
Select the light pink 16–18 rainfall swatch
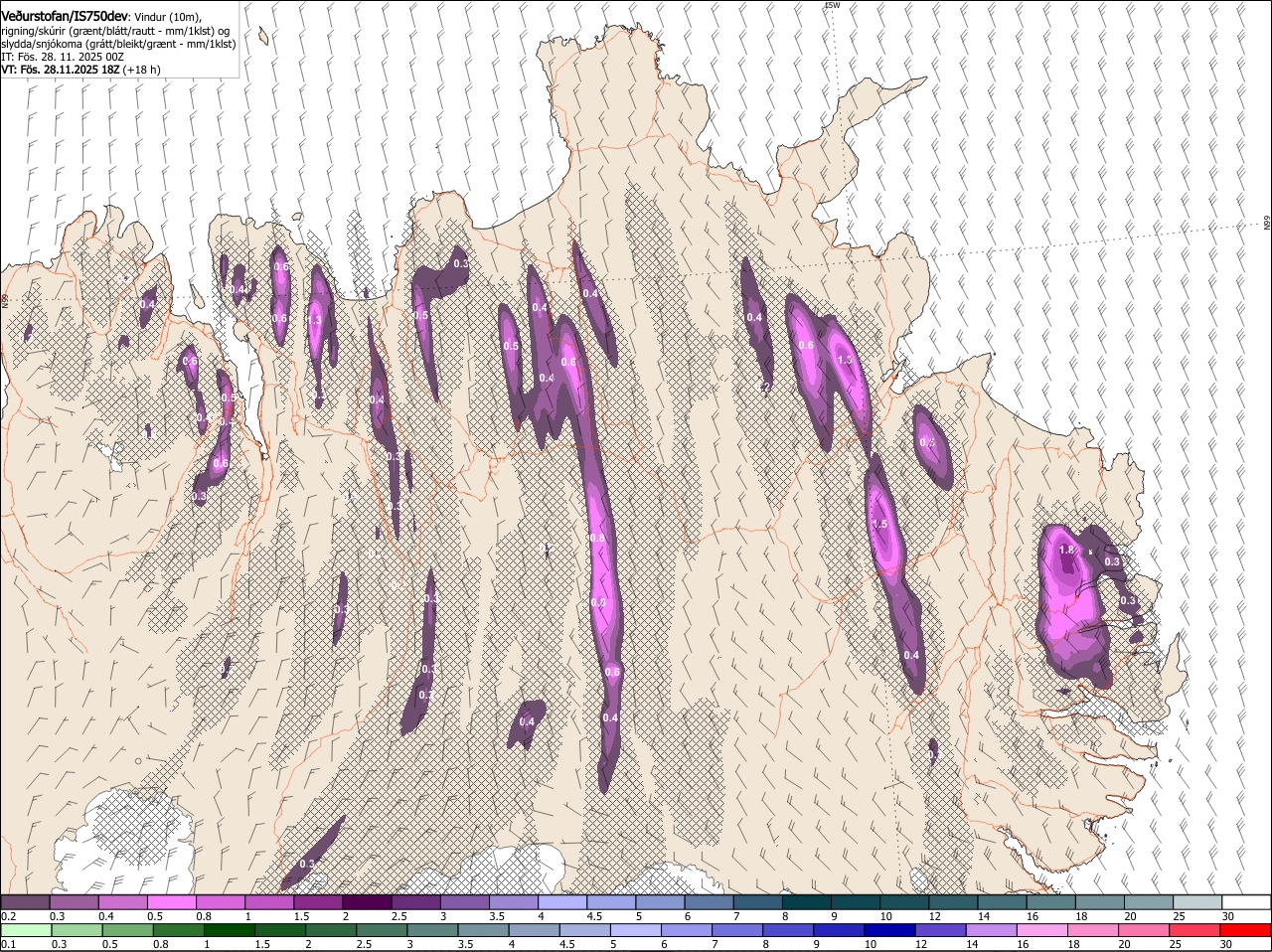pyautogui.click(x=1043, y=930)
